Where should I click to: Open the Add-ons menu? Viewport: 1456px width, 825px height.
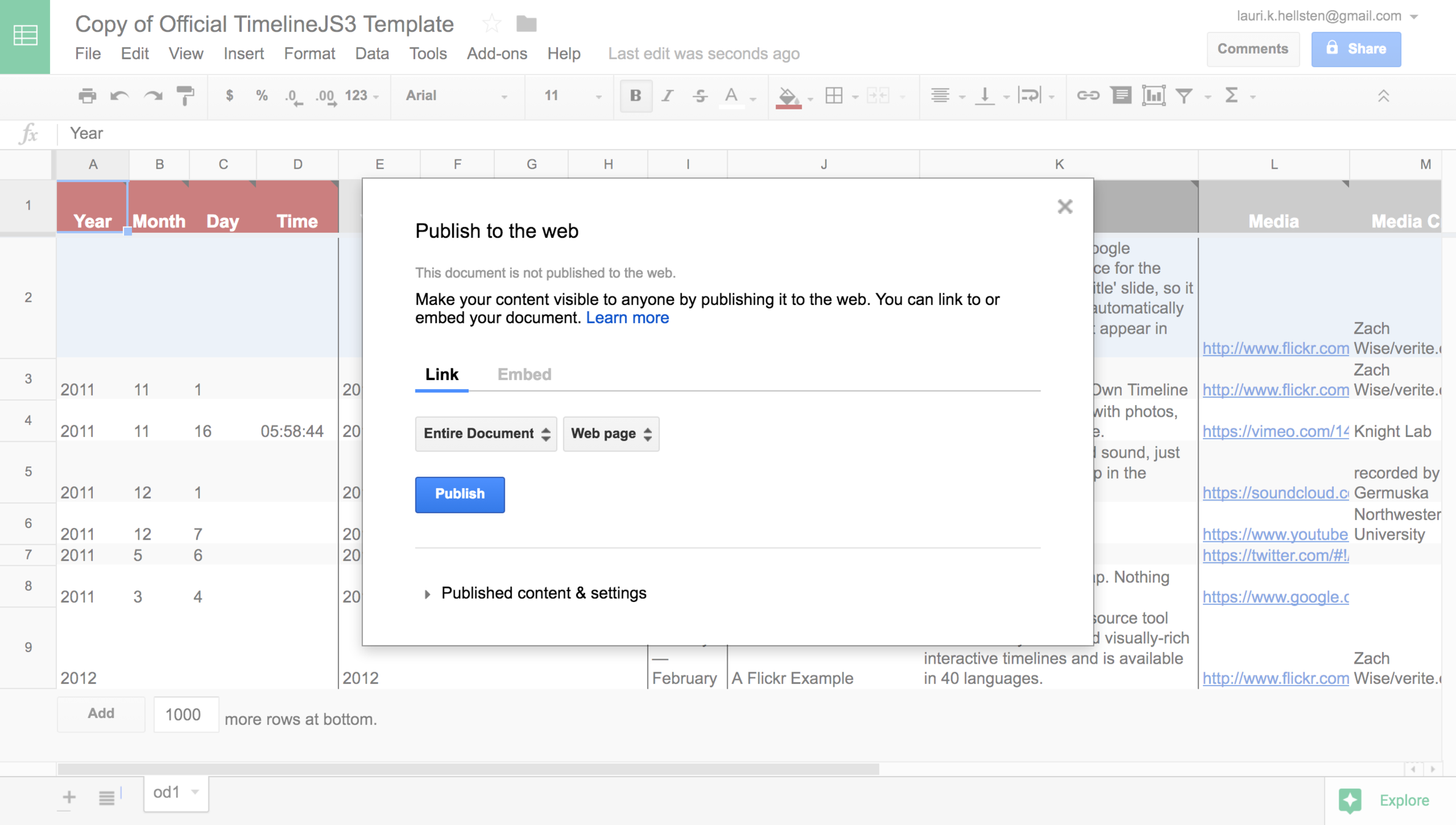497,54
